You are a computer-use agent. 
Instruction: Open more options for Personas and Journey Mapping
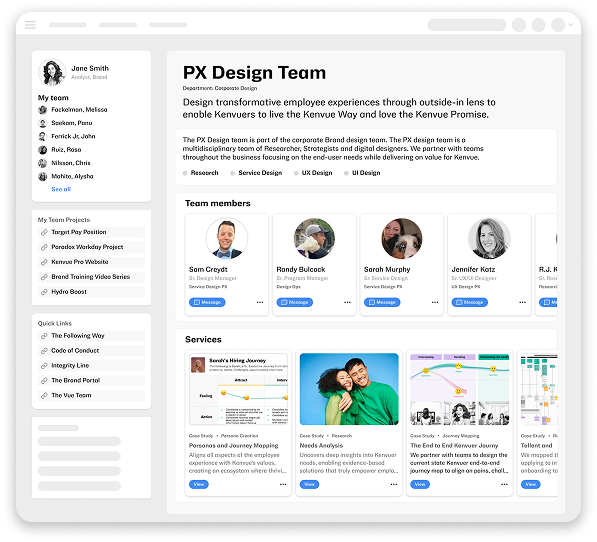[283, 485]
